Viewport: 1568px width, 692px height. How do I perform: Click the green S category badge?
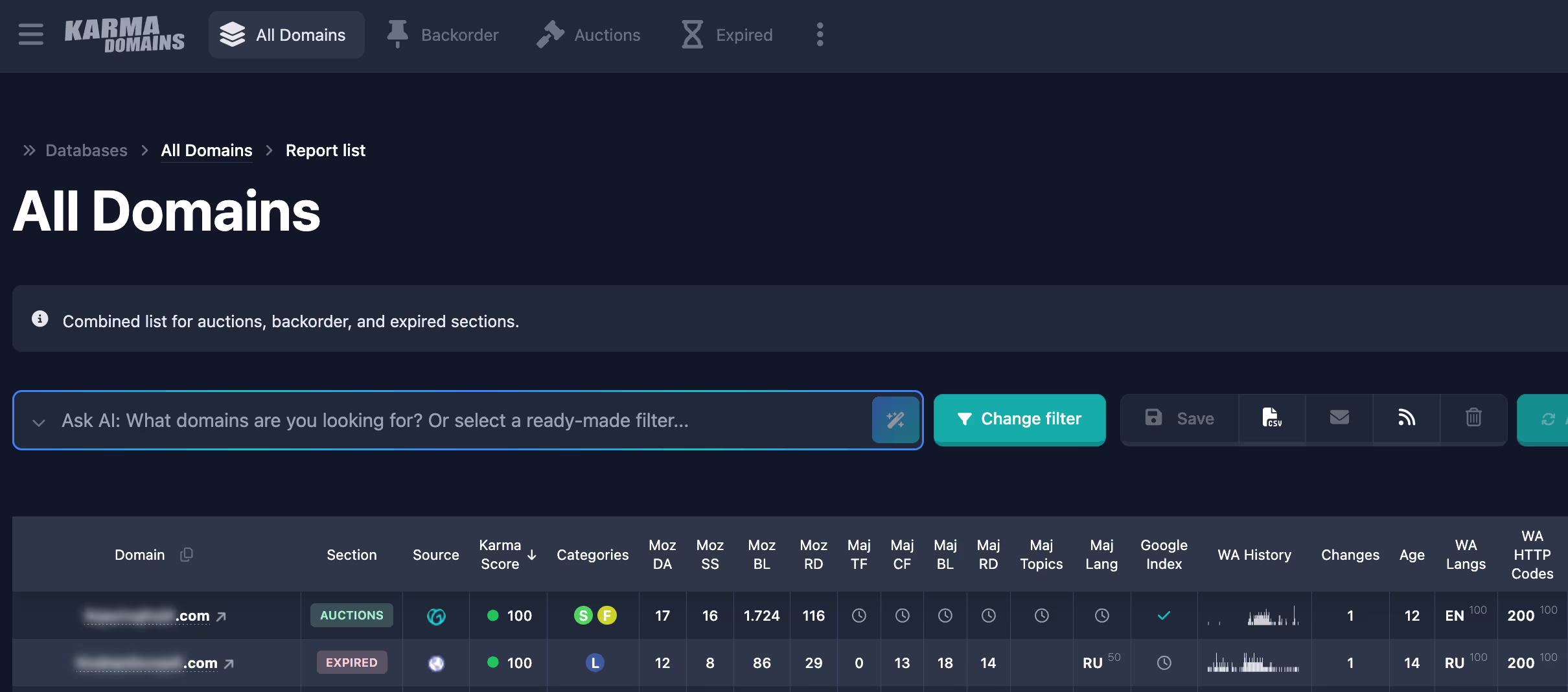point(582,615)
